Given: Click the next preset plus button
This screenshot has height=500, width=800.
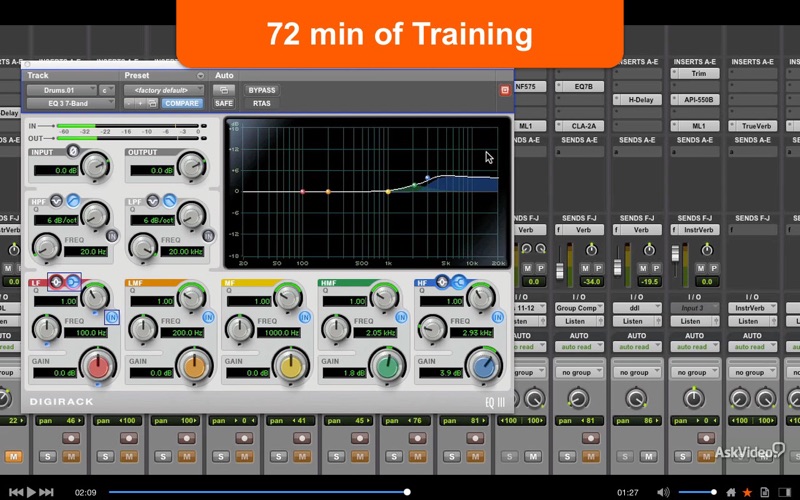Looking at the screenshot, I should tap(140, 104).
